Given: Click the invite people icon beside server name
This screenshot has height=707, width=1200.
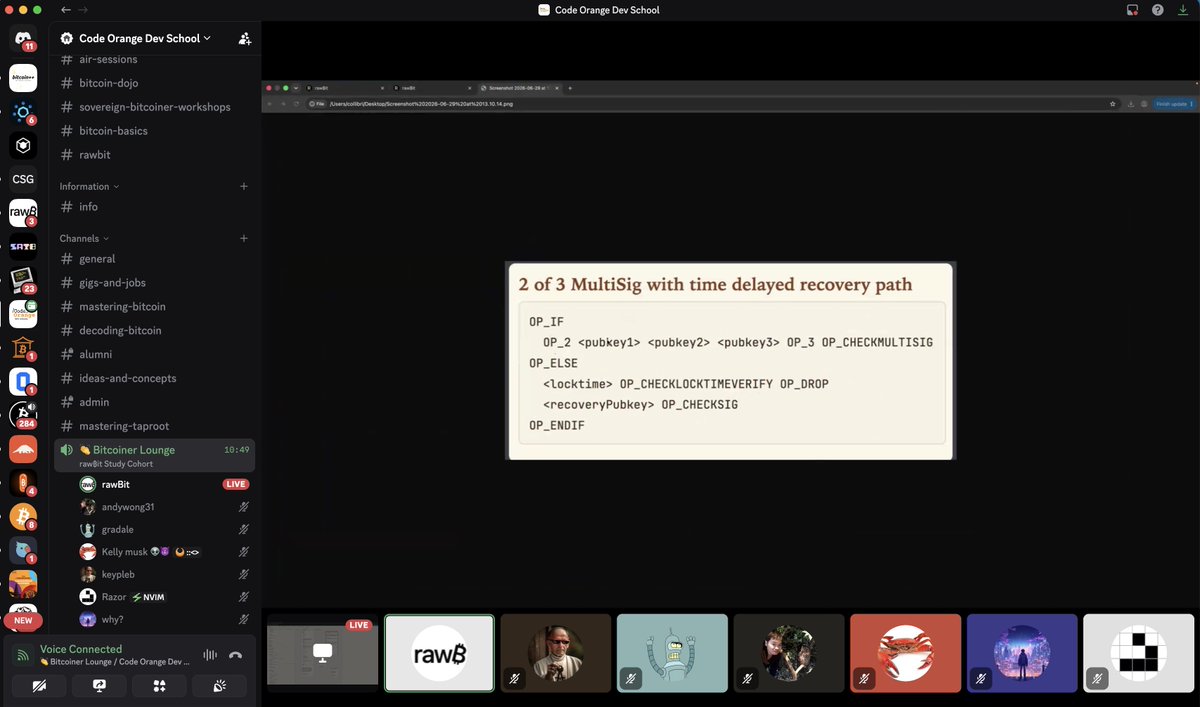Looking at the screenshot, I should point(245,38).
